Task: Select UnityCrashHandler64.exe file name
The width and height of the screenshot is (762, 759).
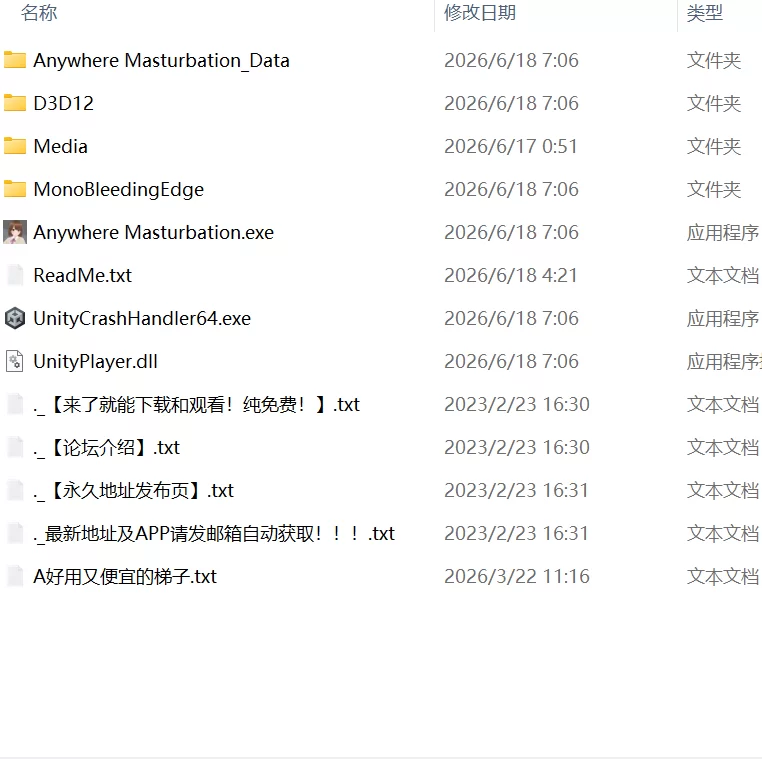Action: click(x=142, y=319)
